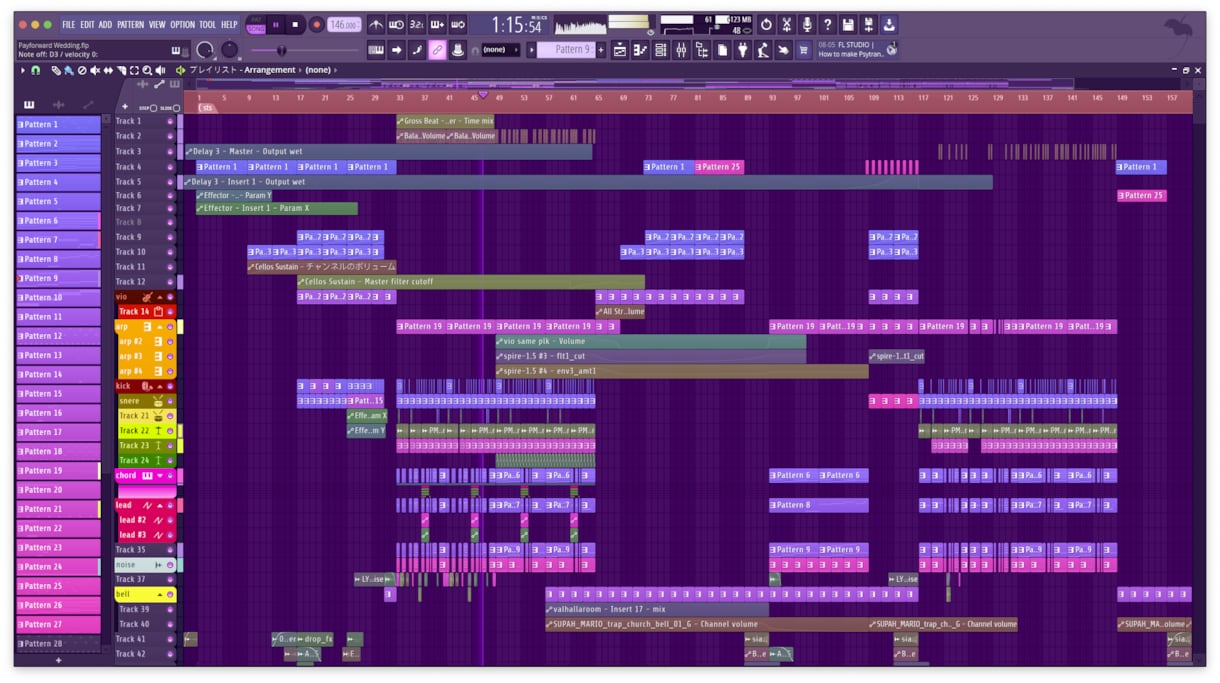Image resolution: width=1220 pixels, height=683 pixels.
Task: Collapse the vio track group arrow
Action: 160,297
